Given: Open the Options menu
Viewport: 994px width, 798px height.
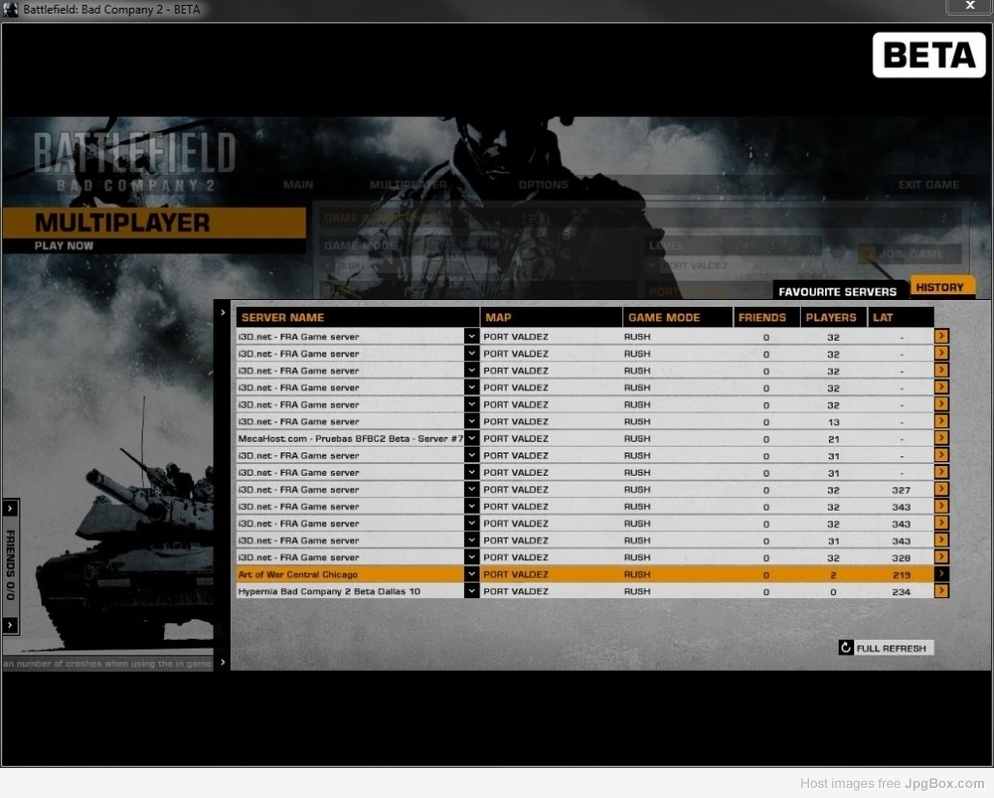Looking at the screenshot, I should (543, 184).
